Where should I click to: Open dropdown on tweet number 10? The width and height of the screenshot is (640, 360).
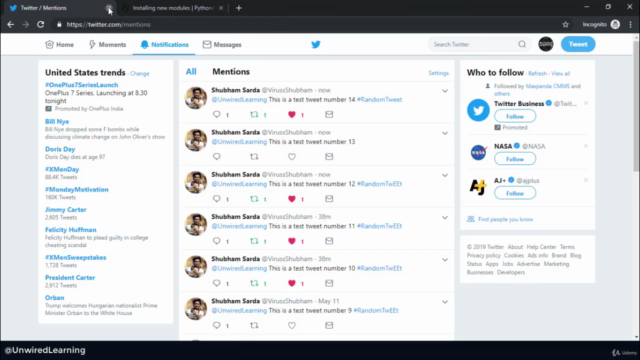(x=445, y=260)
